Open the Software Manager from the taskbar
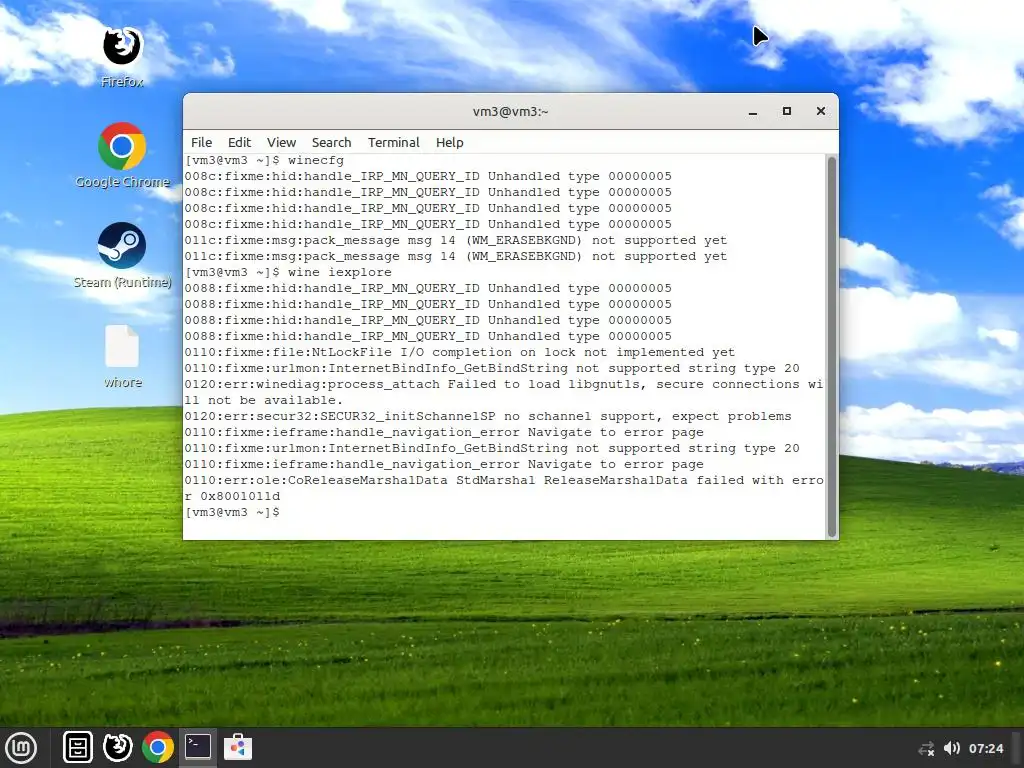Image resolution: width=1024 pixels, height=768 pixels. (238, 747)
